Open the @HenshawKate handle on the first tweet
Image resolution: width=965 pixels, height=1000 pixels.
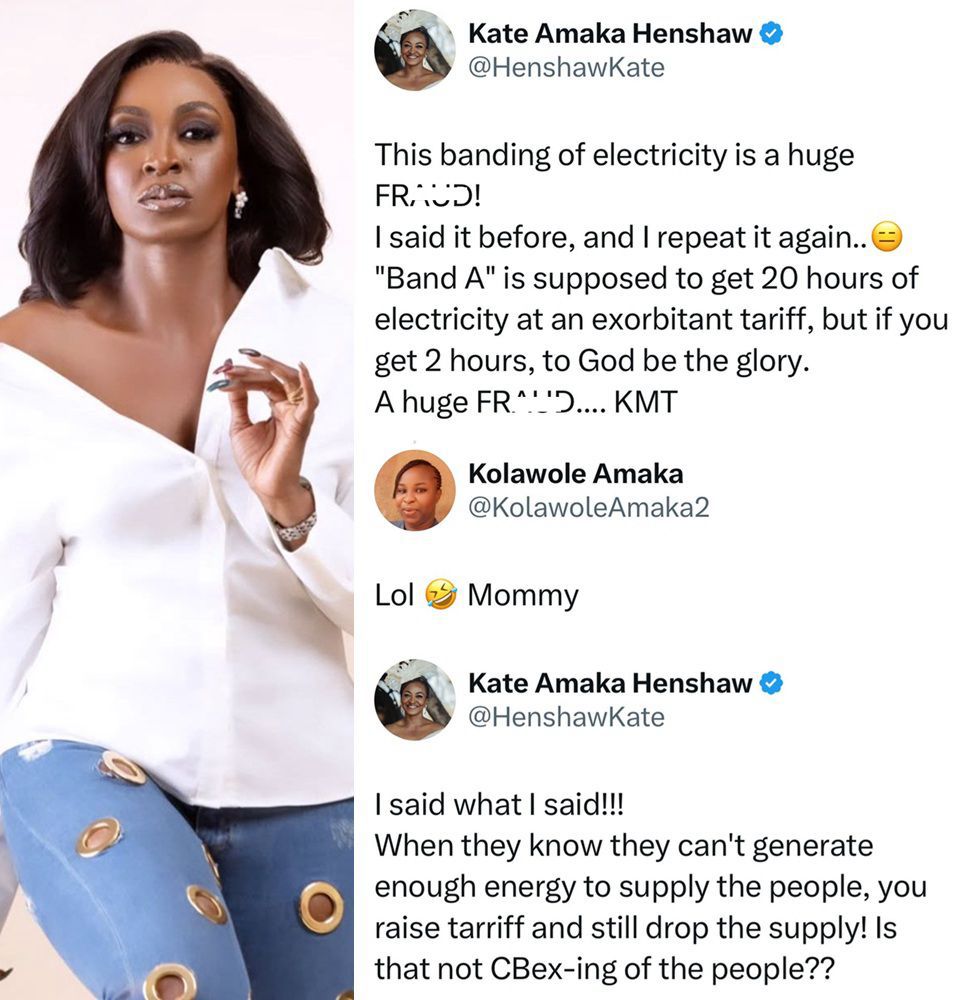coord(566,67)
